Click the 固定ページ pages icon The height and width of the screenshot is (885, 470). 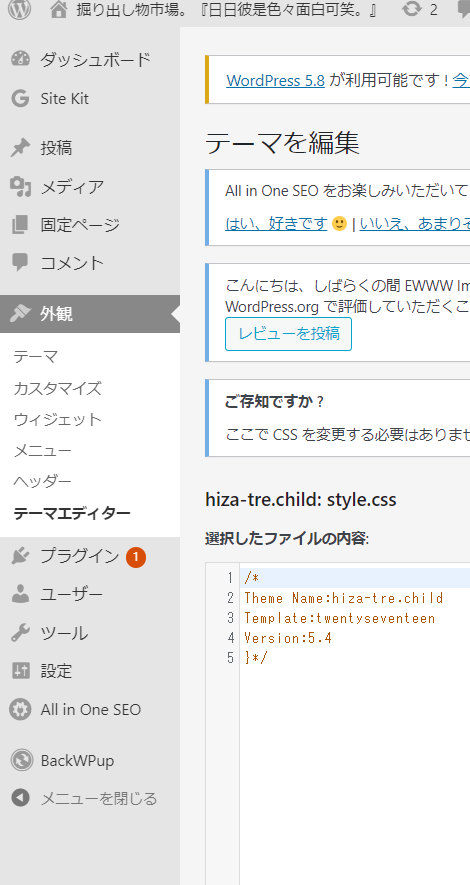20,225
